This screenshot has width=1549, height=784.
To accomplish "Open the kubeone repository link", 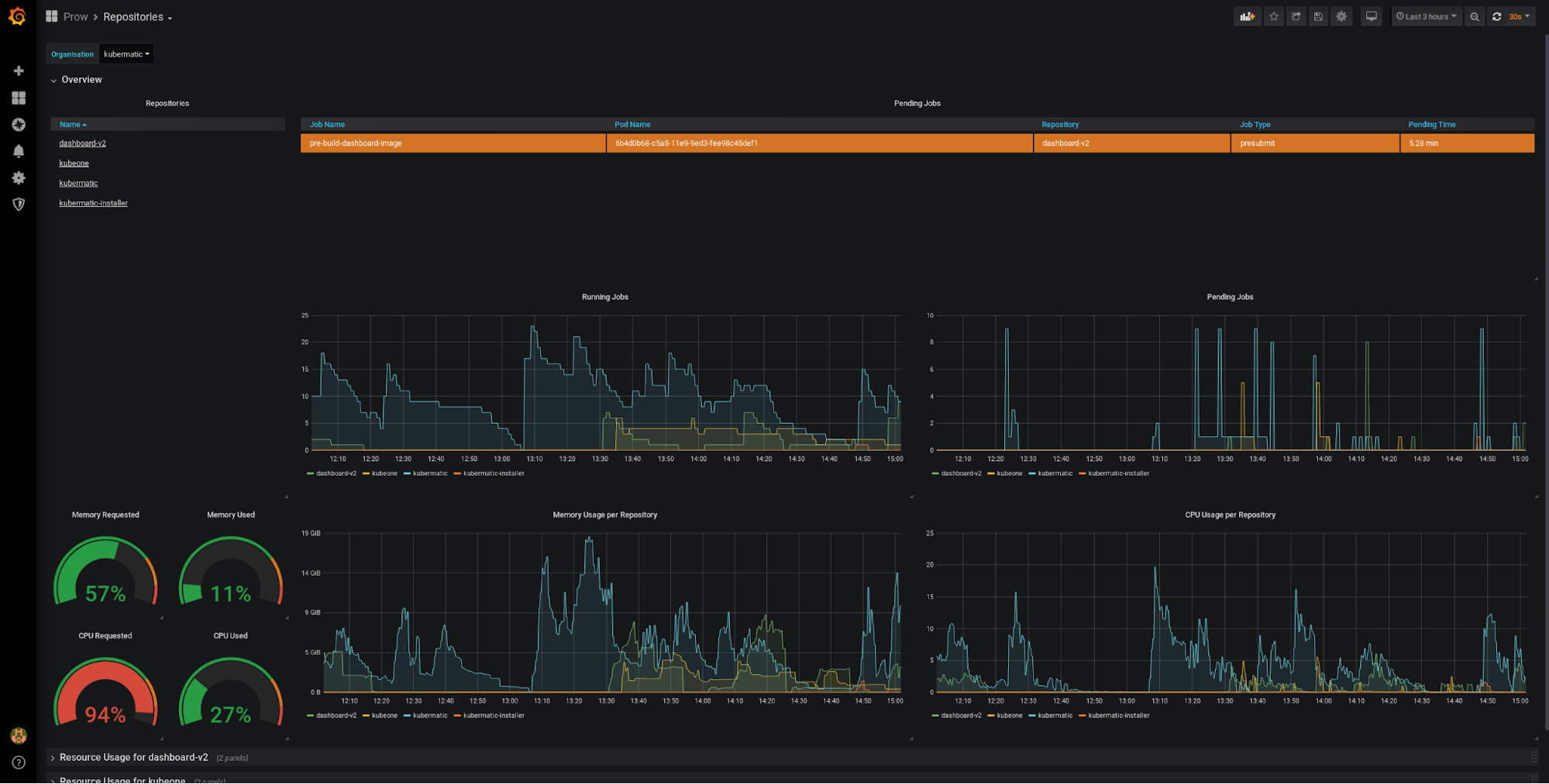I will 74,163.
